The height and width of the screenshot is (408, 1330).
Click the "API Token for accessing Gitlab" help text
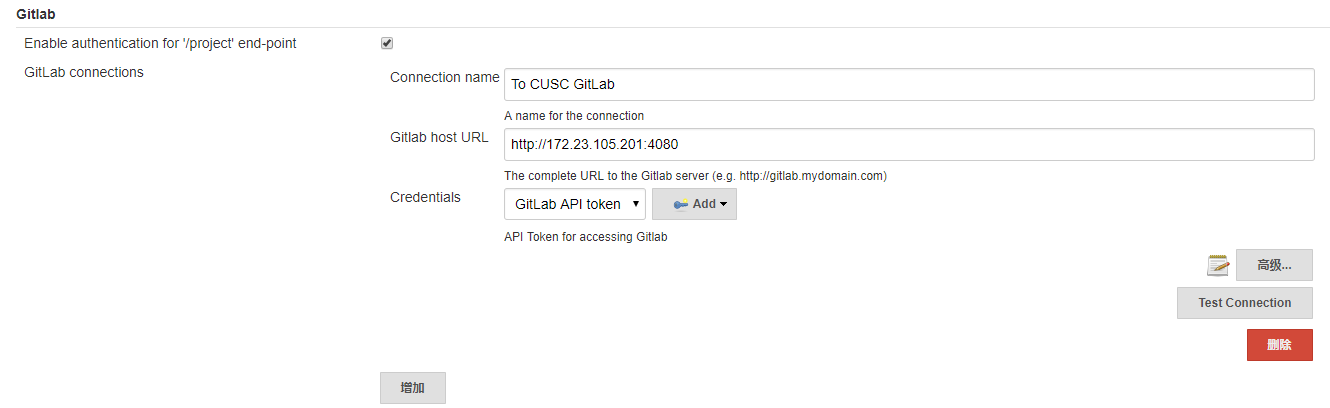(586, 237)
